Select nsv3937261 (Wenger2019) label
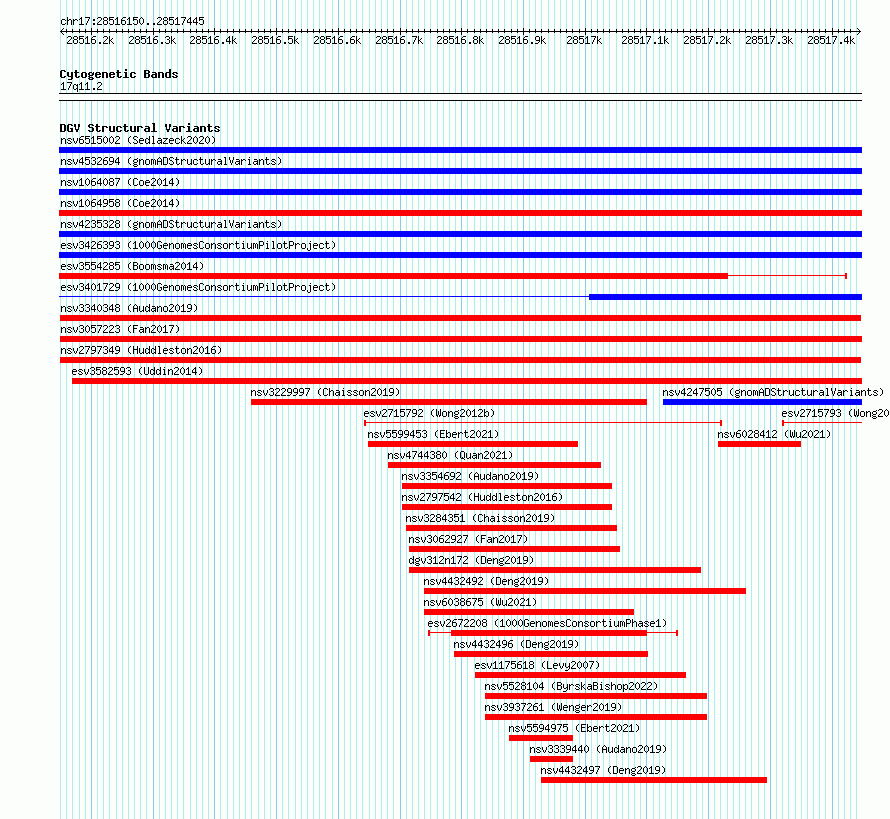The image size is (890, 819). tap(553, 707)
